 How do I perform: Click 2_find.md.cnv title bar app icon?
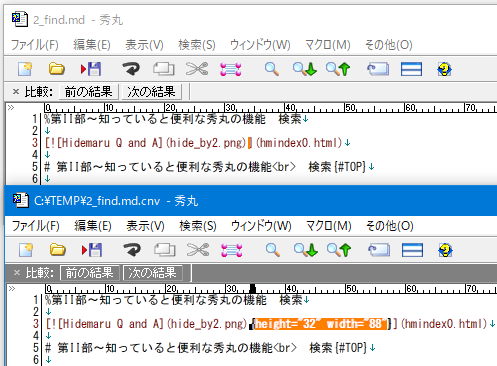click(x=21, y=200)
